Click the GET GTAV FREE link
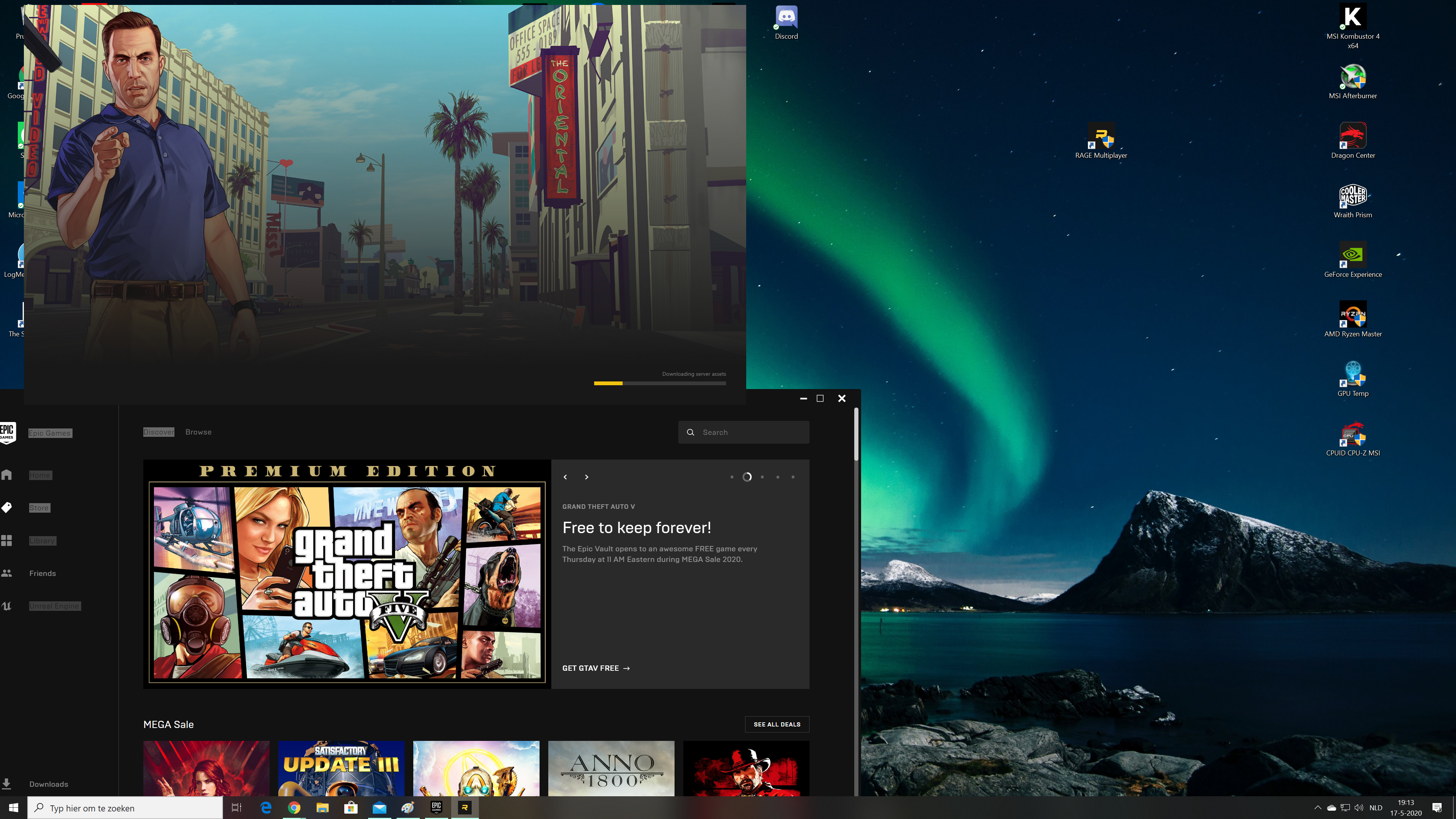This screenshot has width=1456, height=819. [596, 668]
